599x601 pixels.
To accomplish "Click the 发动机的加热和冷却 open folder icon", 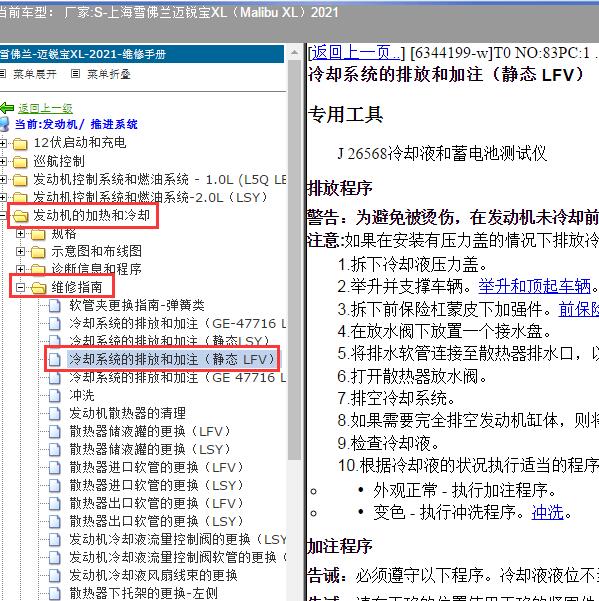I will click(x=21, y=216).
